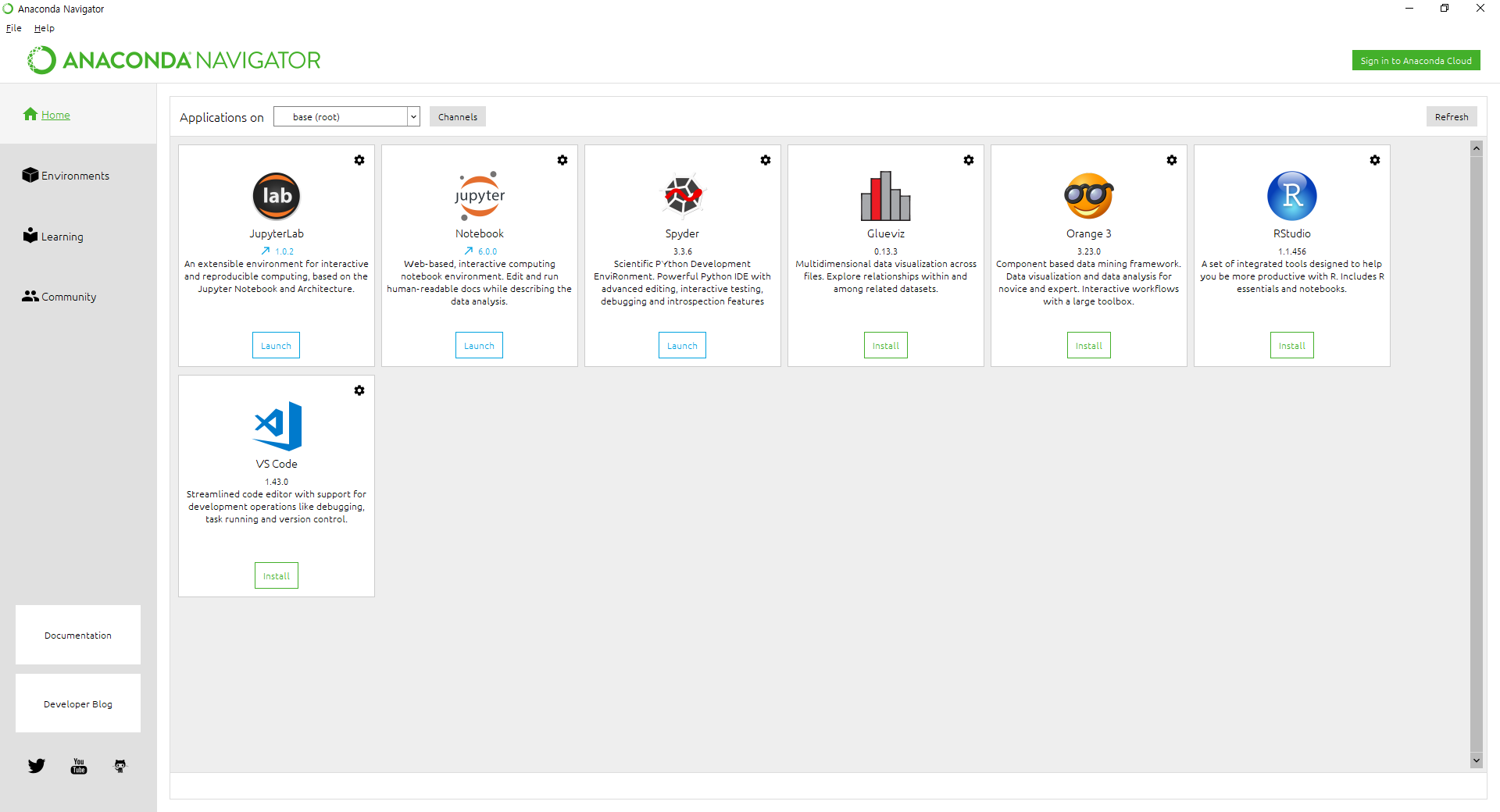Image resolution: width=1500 pixels, height=812 pixels.
Task: Click the JupyterLab lab logo icon
Action: tap(277, 196)
